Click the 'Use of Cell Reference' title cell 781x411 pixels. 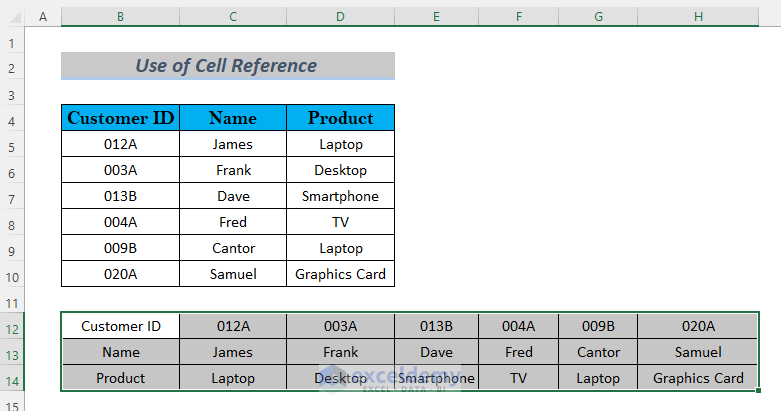coord(228,66)
